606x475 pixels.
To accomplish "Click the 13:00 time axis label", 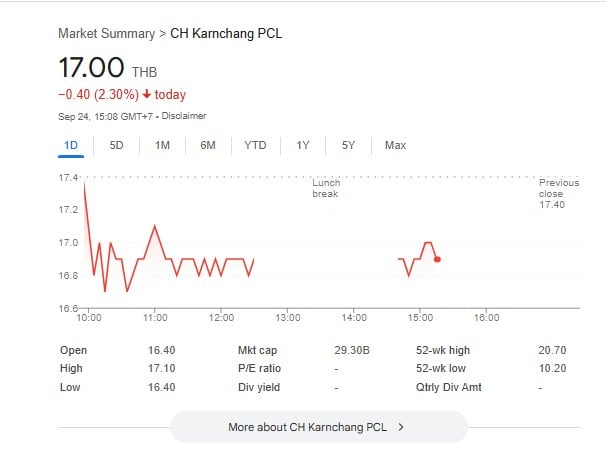I will [288, 318].
